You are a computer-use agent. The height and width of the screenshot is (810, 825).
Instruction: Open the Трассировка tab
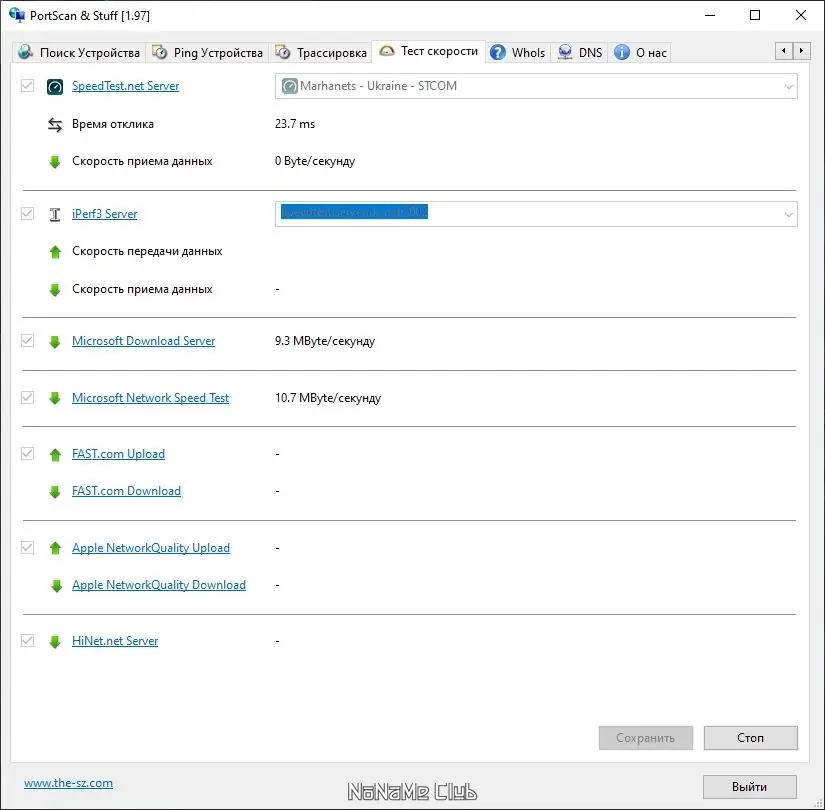[x=321, y=53]
